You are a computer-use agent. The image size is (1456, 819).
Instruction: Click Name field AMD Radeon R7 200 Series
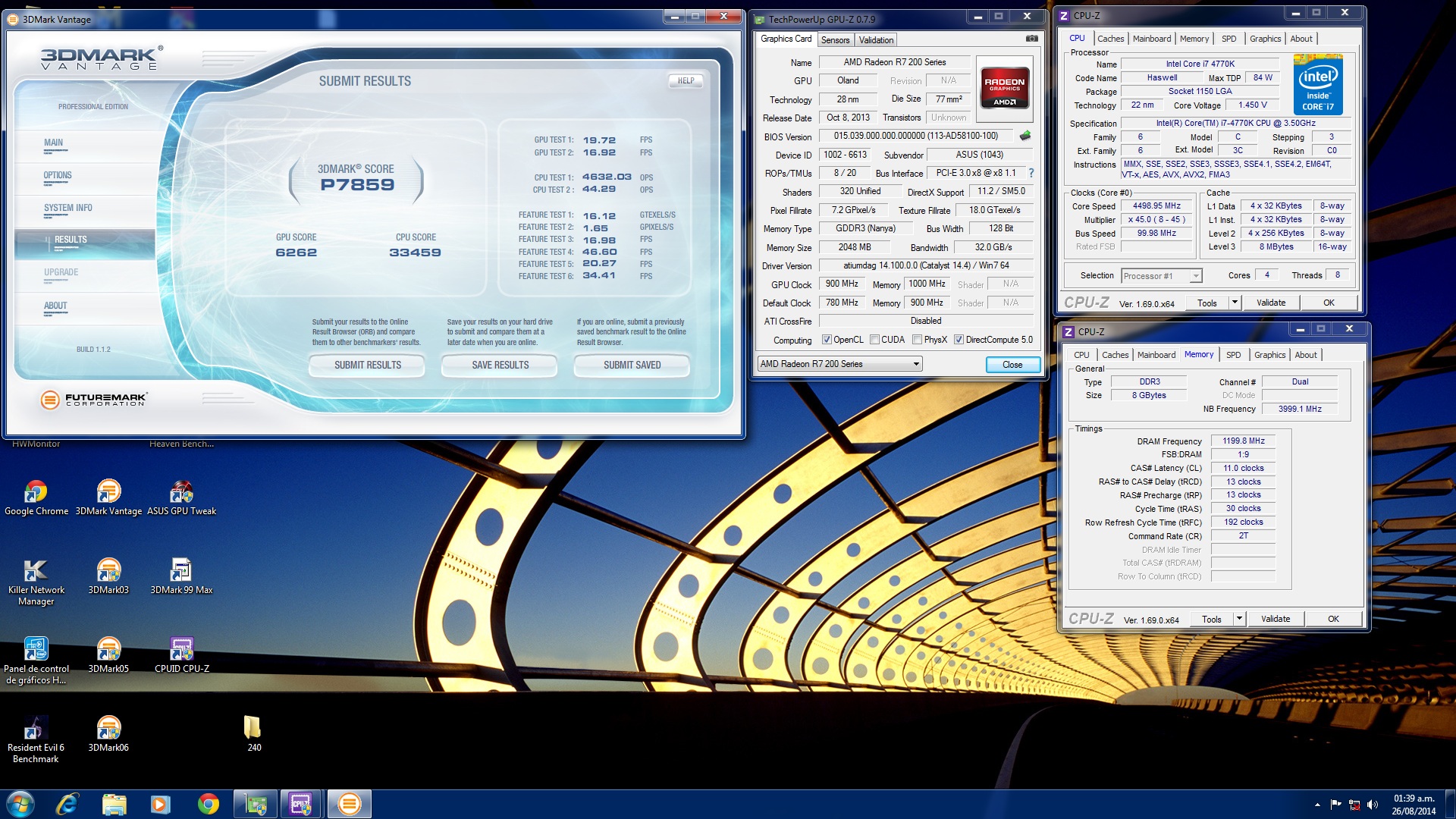pos(894,62)
